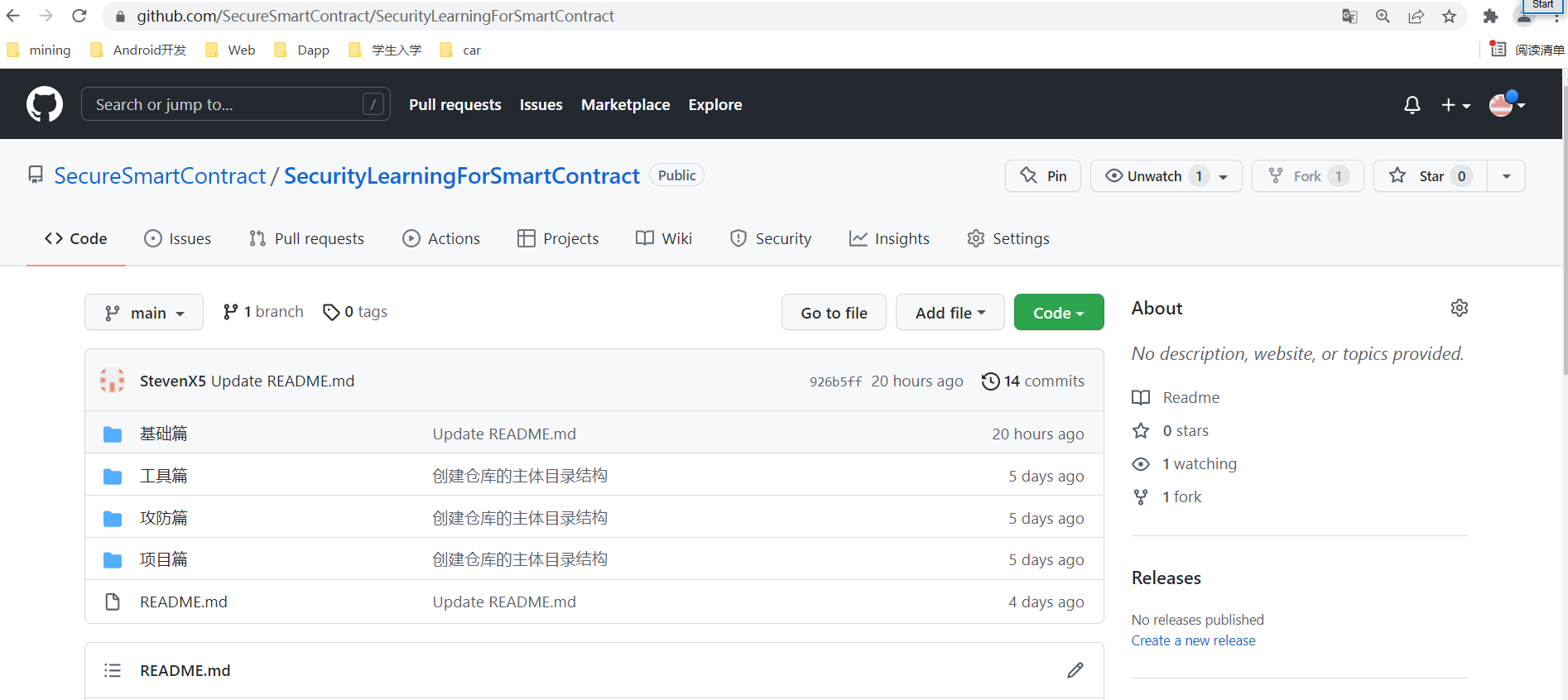Open the mining bookmark folder
This screenshot has height=700, width=1568.
pos(39,50)
